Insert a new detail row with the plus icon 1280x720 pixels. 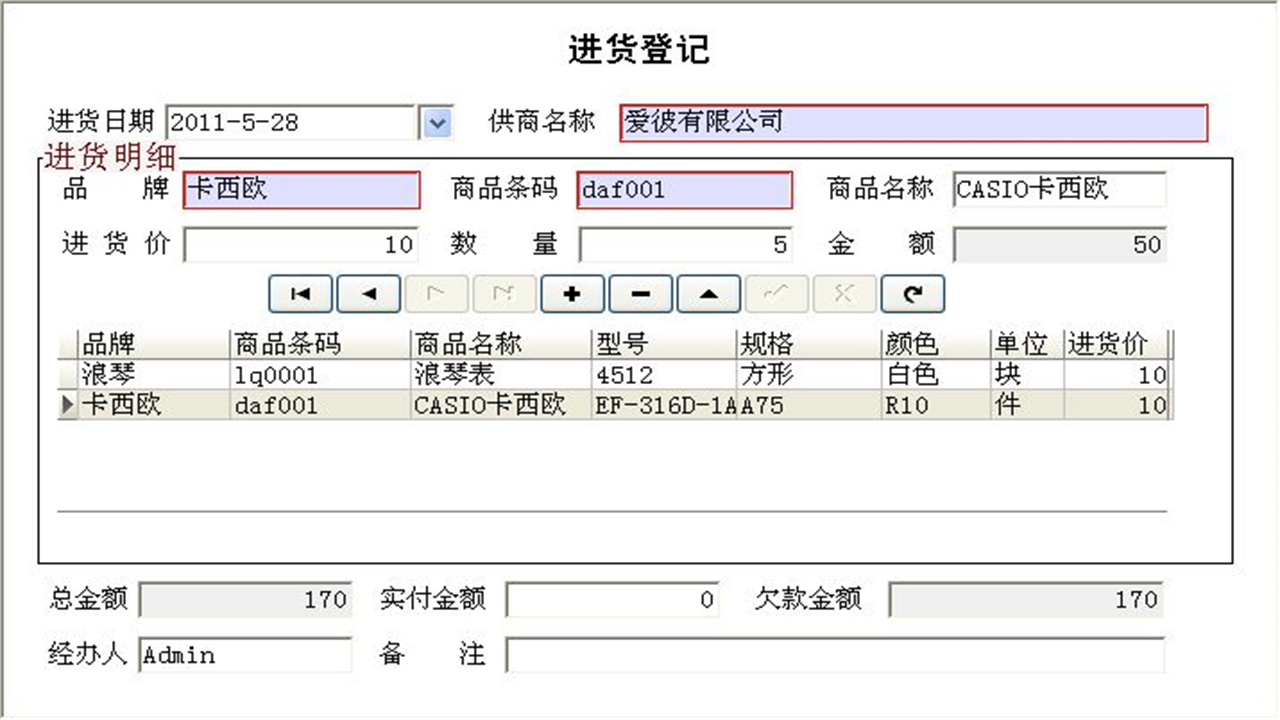click(572, 293)
